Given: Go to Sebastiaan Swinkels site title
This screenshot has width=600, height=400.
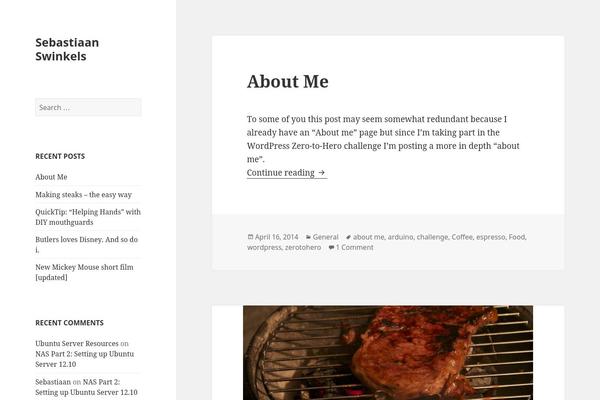Looking at the screenshot, I should click(x=67, y=49).
